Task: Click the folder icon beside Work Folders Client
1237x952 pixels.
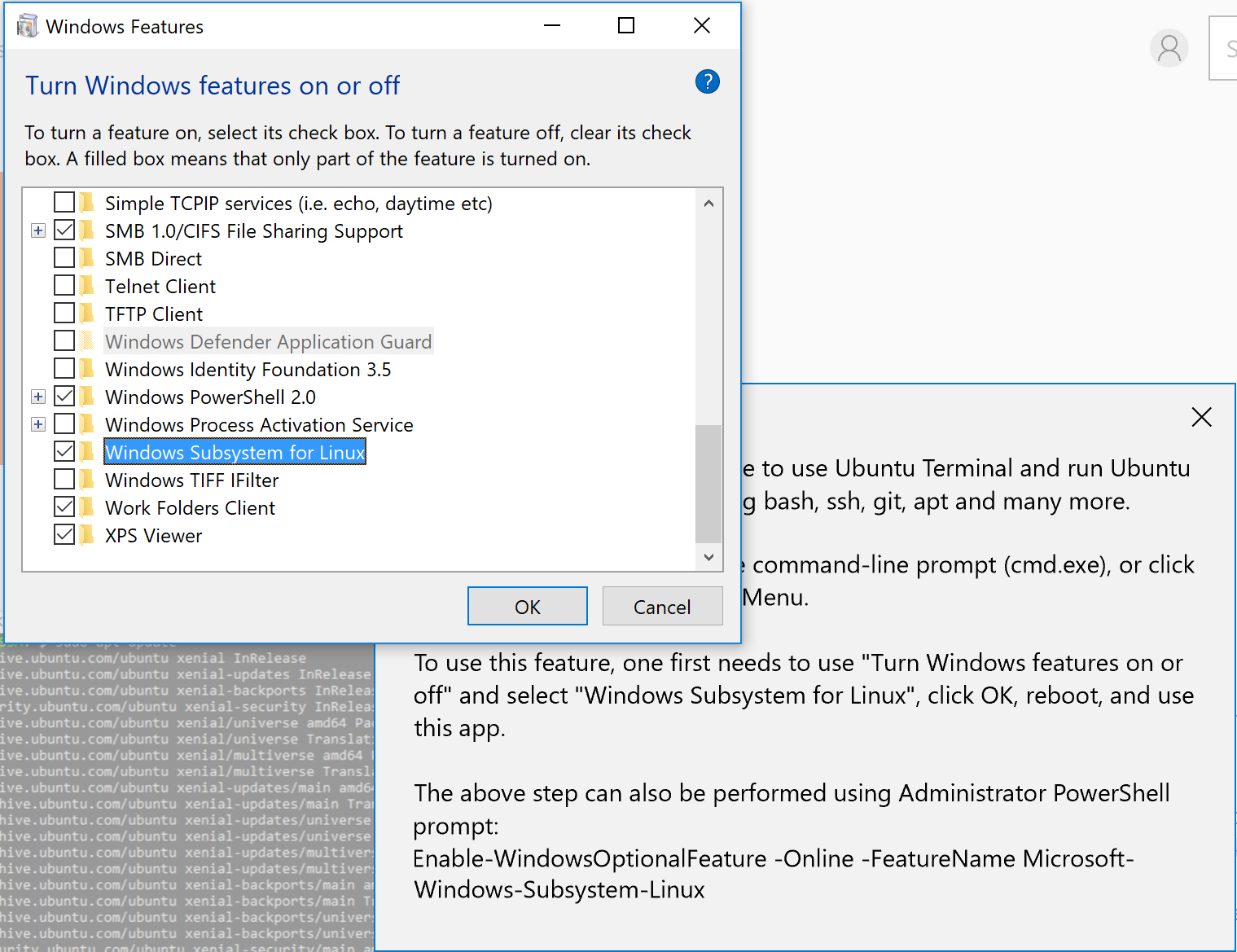Action: 87,507
